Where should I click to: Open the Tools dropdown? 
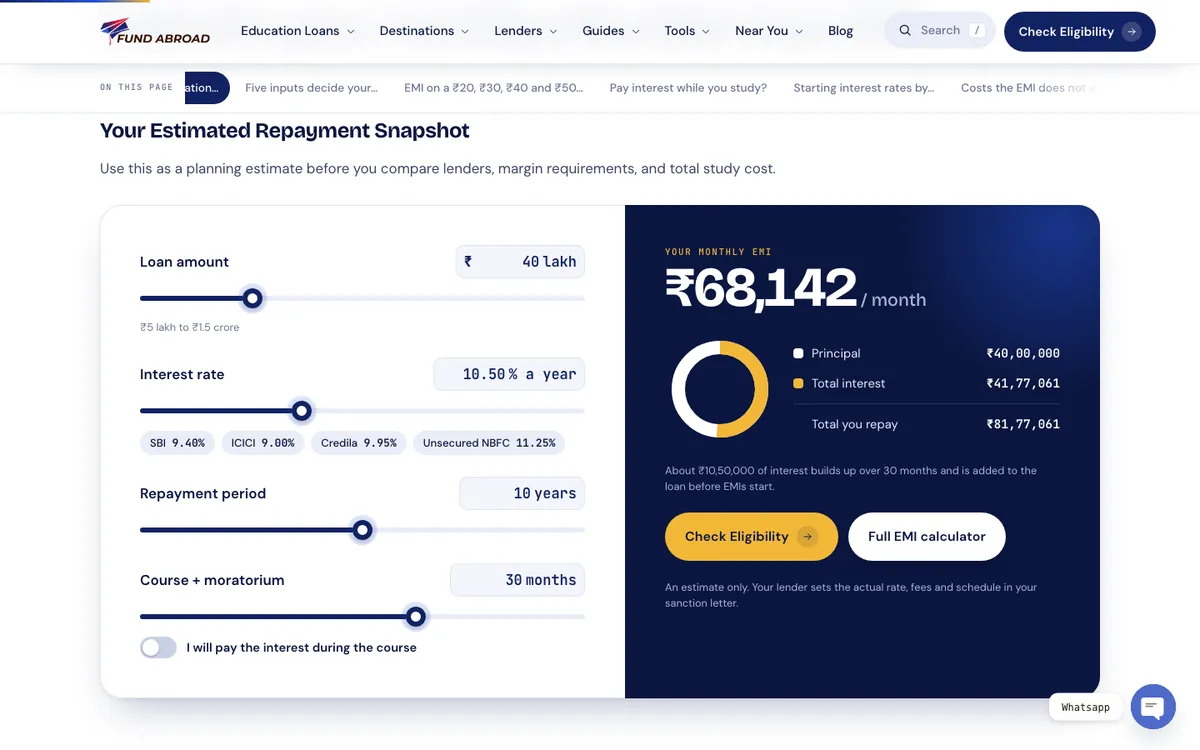687,31
